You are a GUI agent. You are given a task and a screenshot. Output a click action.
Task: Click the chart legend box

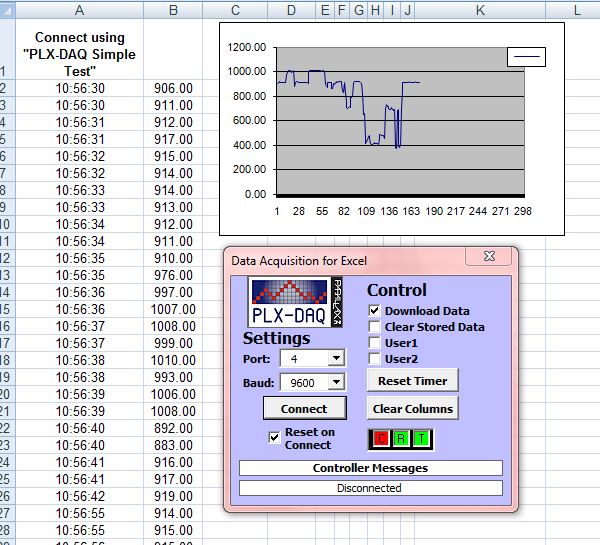tap(526, 58)
